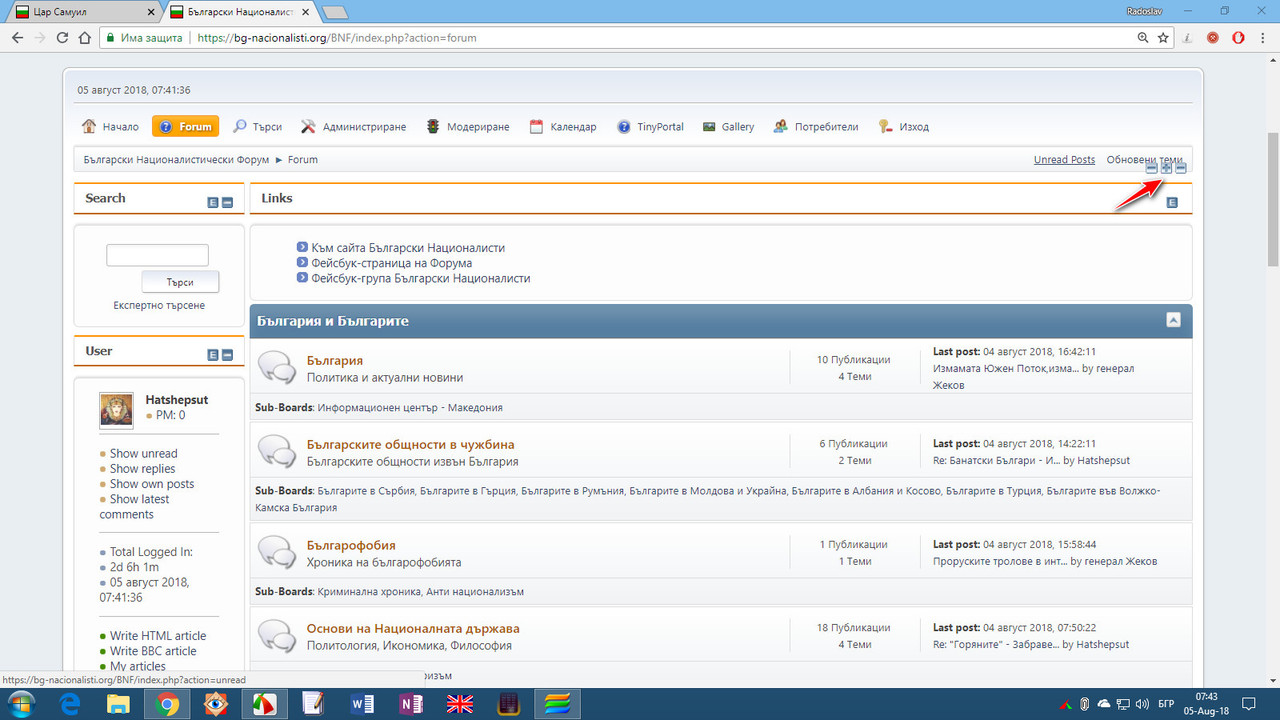
Task: Click the speech bubble icon beside Българофобия
Action: point(277,552)
